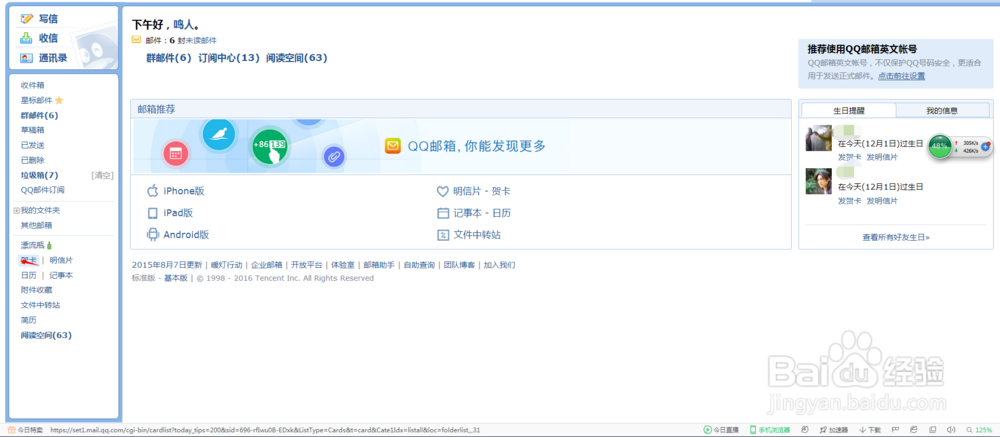
Task: Open the iPad版 download link
Action: pyautogui.click(x=179, y=213)
